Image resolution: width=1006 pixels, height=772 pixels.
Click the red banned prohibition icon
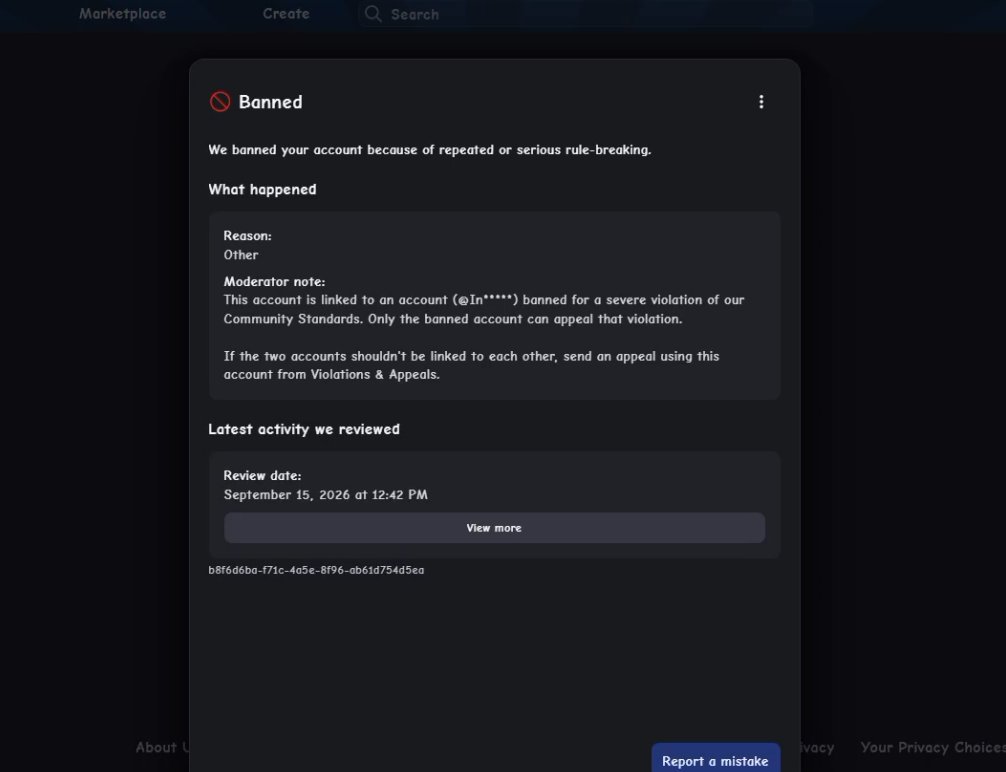click(x=220, y=101)
